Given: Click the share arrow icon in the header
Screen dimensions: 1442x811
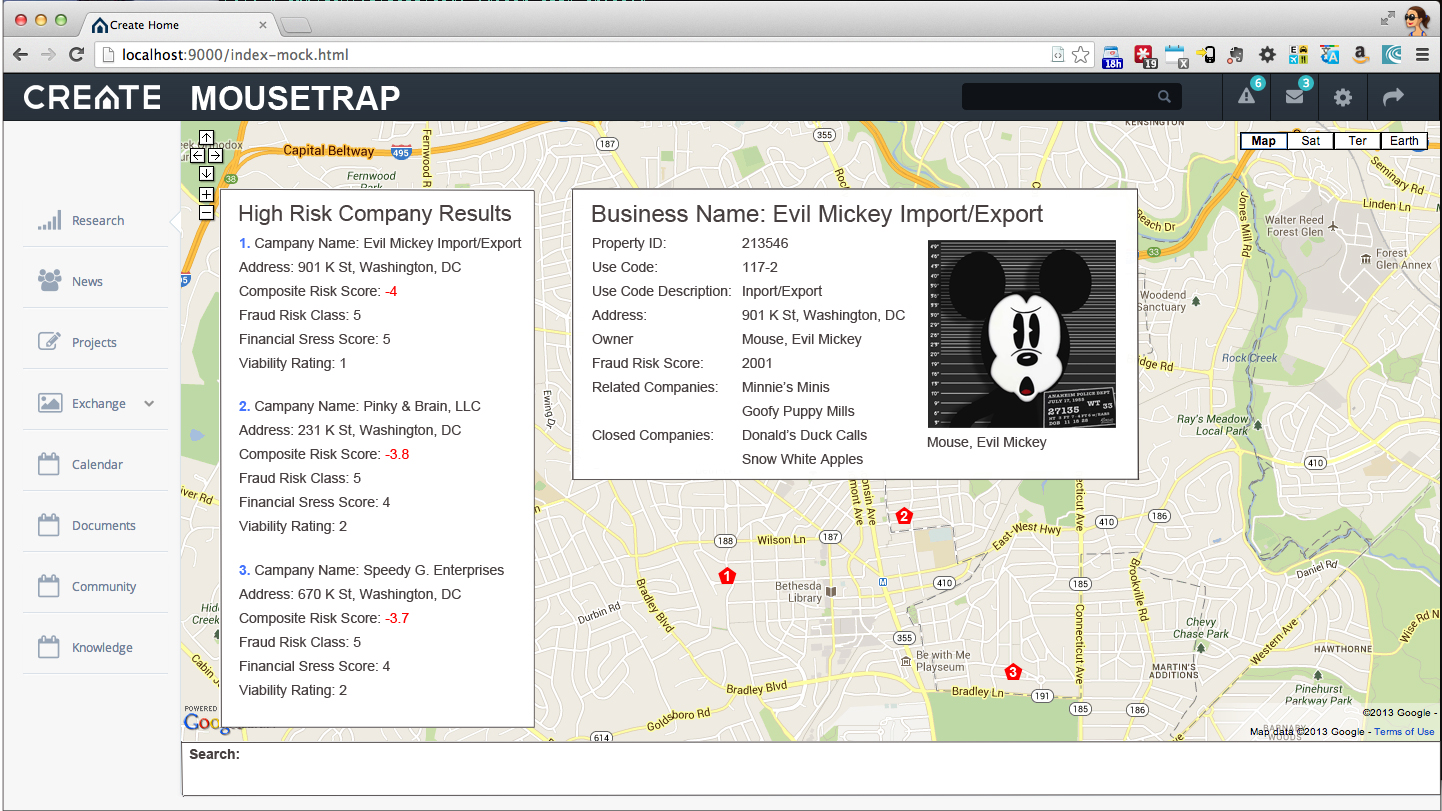Looking at the screenshot, I should (1393, 97).
